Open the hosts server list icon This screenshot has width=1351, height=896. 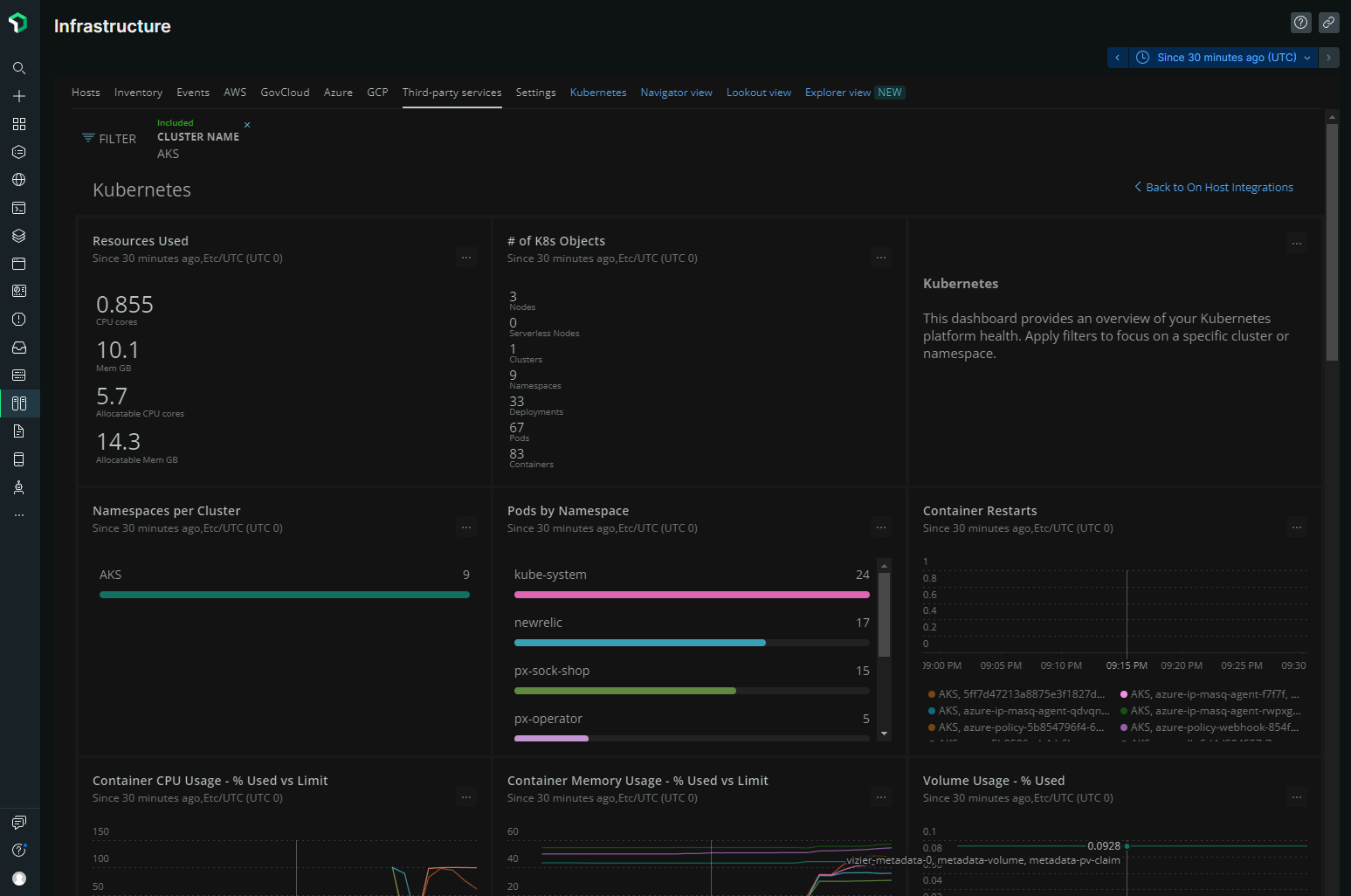[19, 376]
